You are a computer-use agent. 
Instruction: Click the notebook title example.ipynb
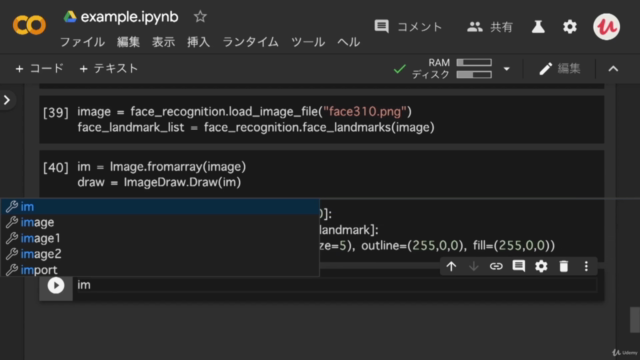pyautogui.click(x=129, y=17)
